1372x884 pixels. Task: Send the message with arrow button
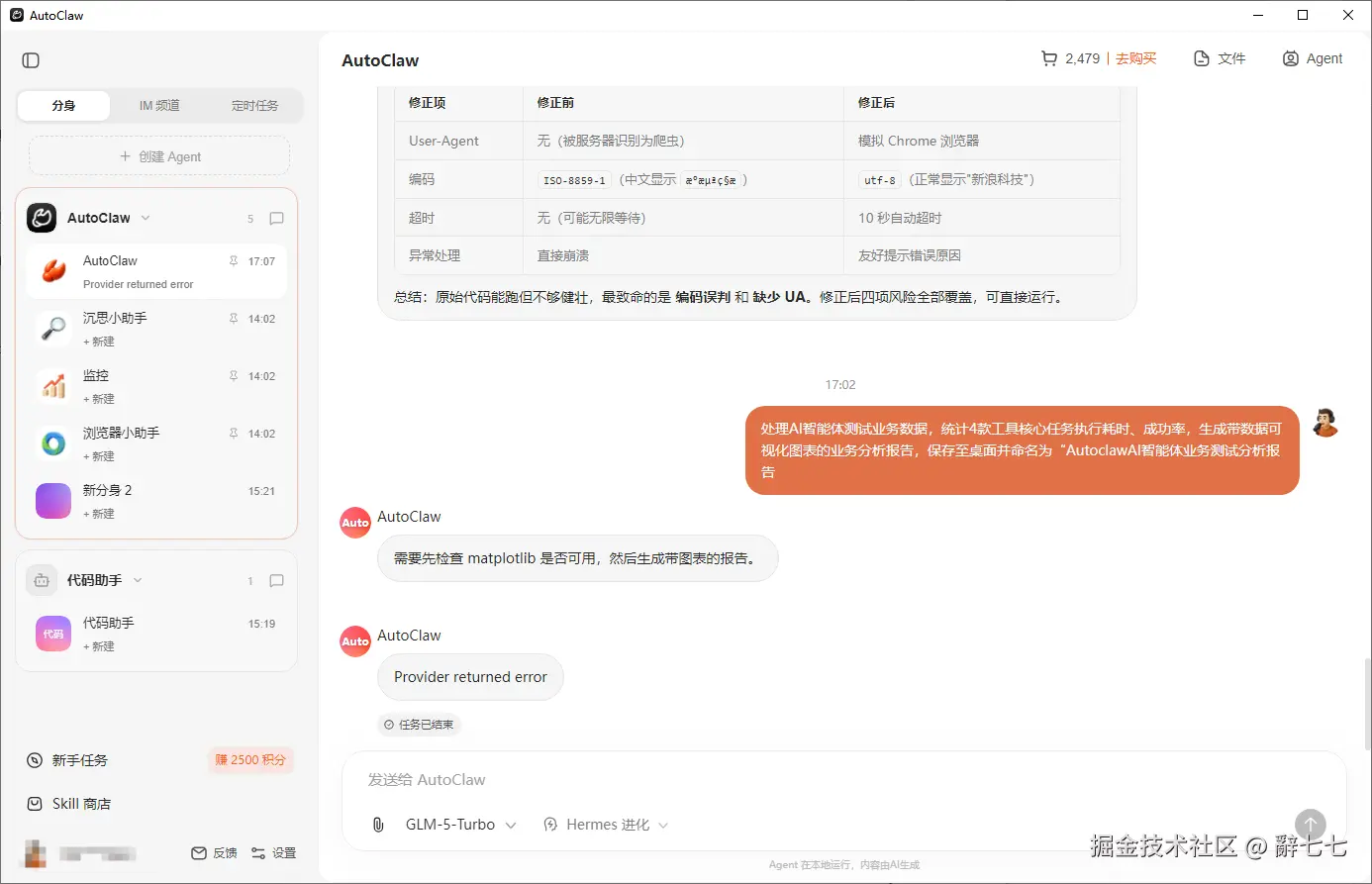pyautogui.click(x=1311, y=825)
